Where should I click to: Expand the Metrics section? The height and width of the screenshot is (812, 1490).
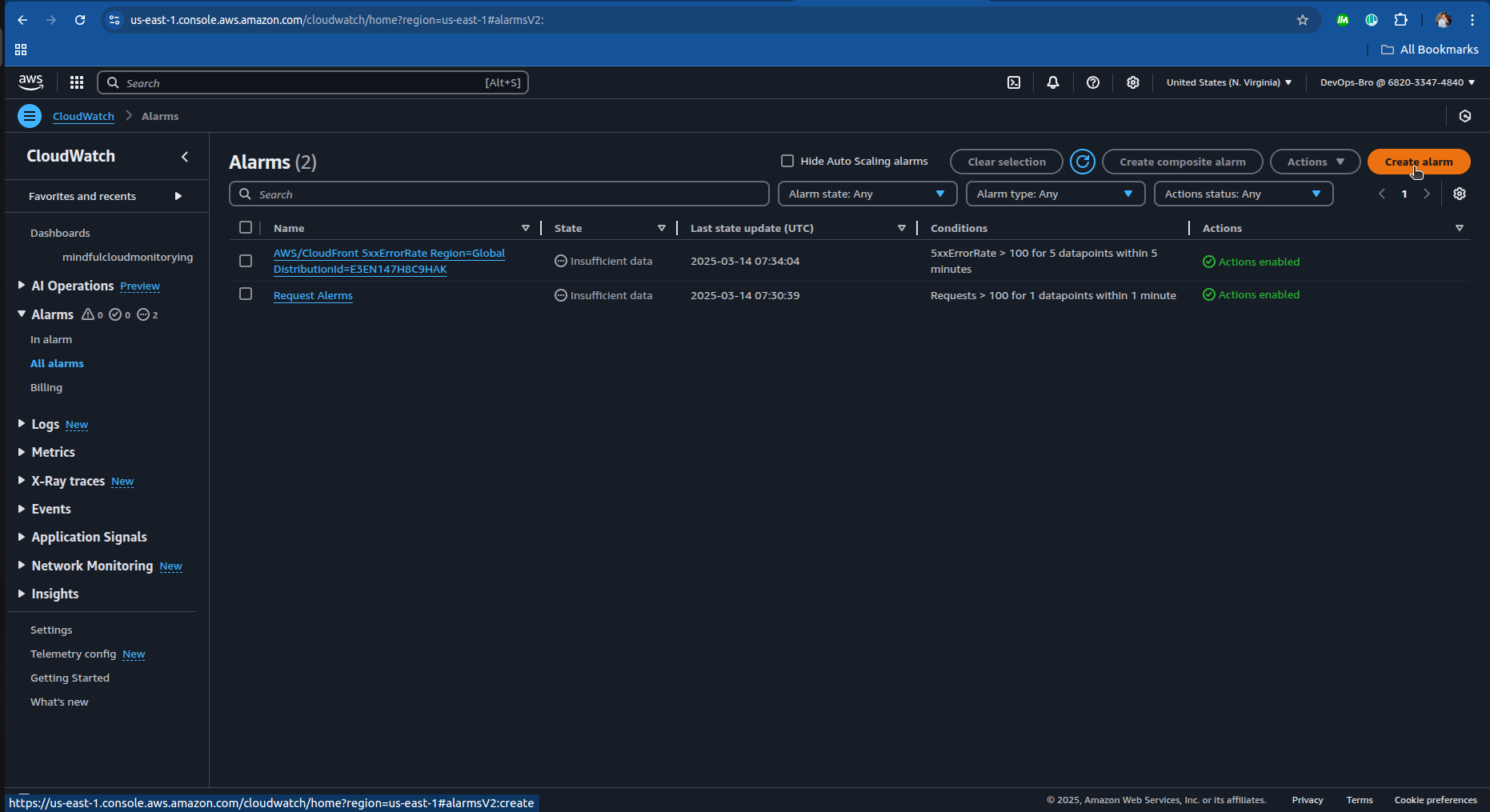tap(22, 451)
